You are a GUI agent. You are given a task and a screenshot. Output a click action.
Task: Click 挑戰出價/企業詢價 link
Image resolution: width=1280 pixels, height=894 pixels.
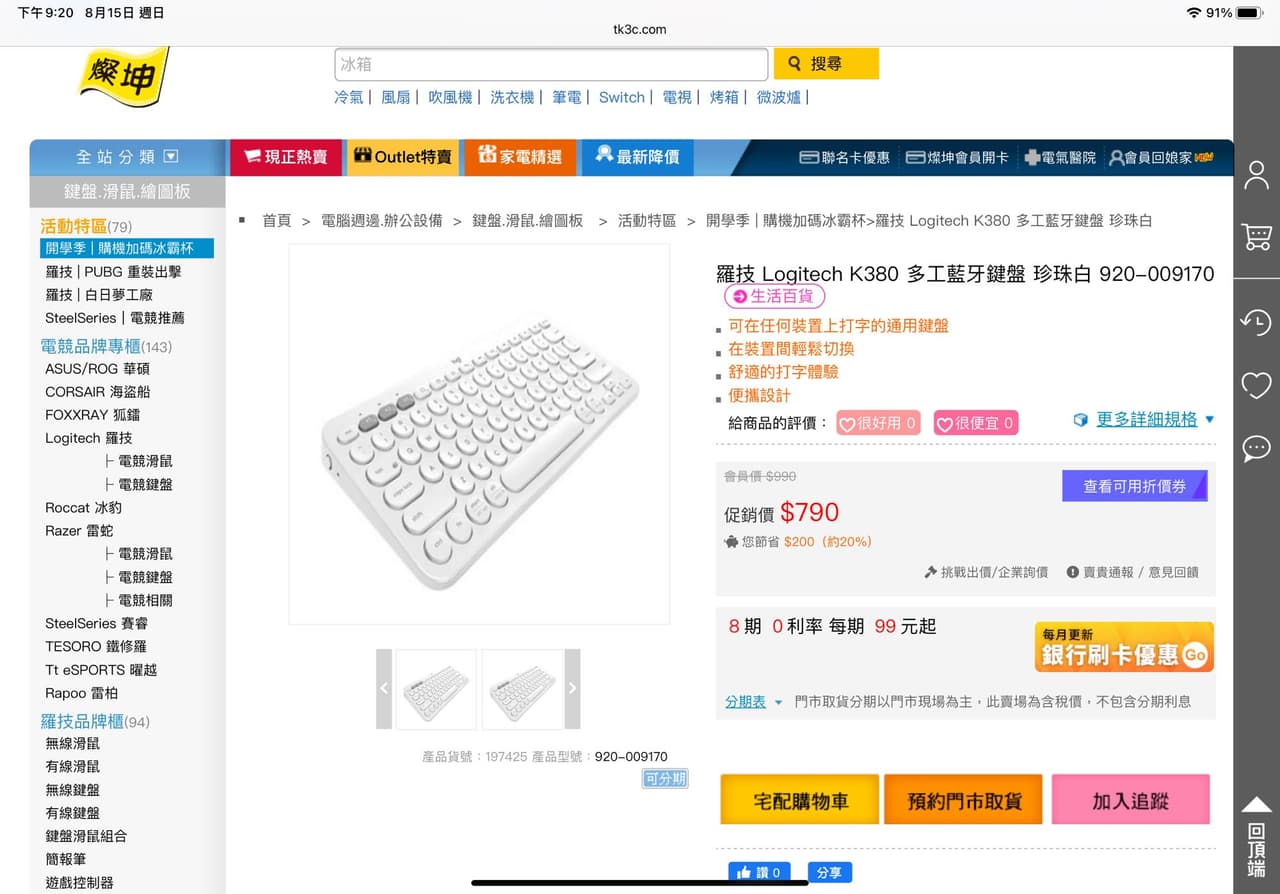986,572
